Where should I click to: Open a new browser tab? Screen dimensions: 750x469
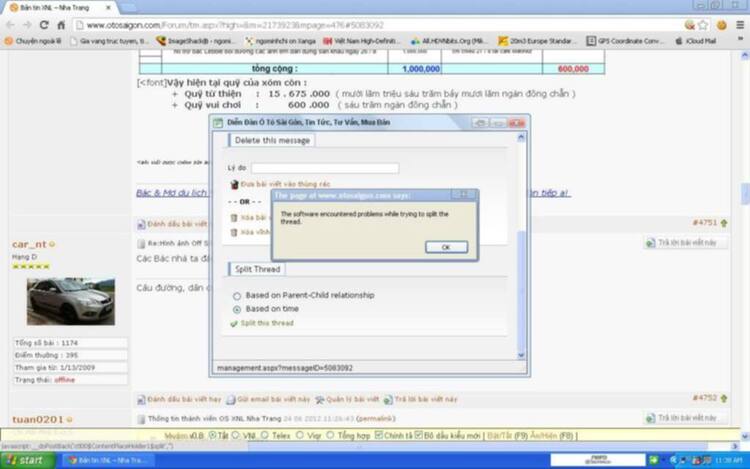pos(127,8)
